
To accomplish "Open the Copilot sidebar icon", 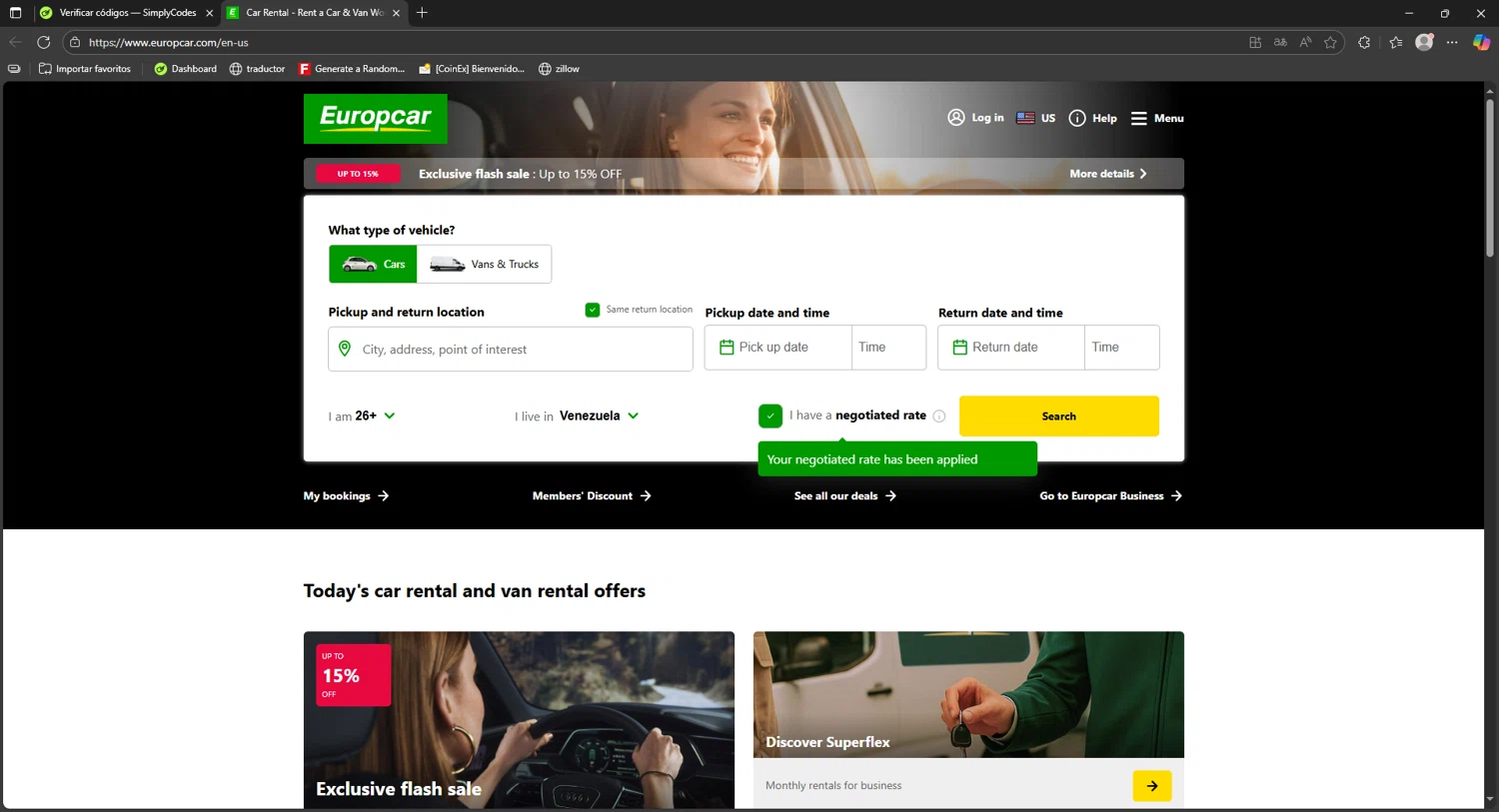I will pos(1482,42).
